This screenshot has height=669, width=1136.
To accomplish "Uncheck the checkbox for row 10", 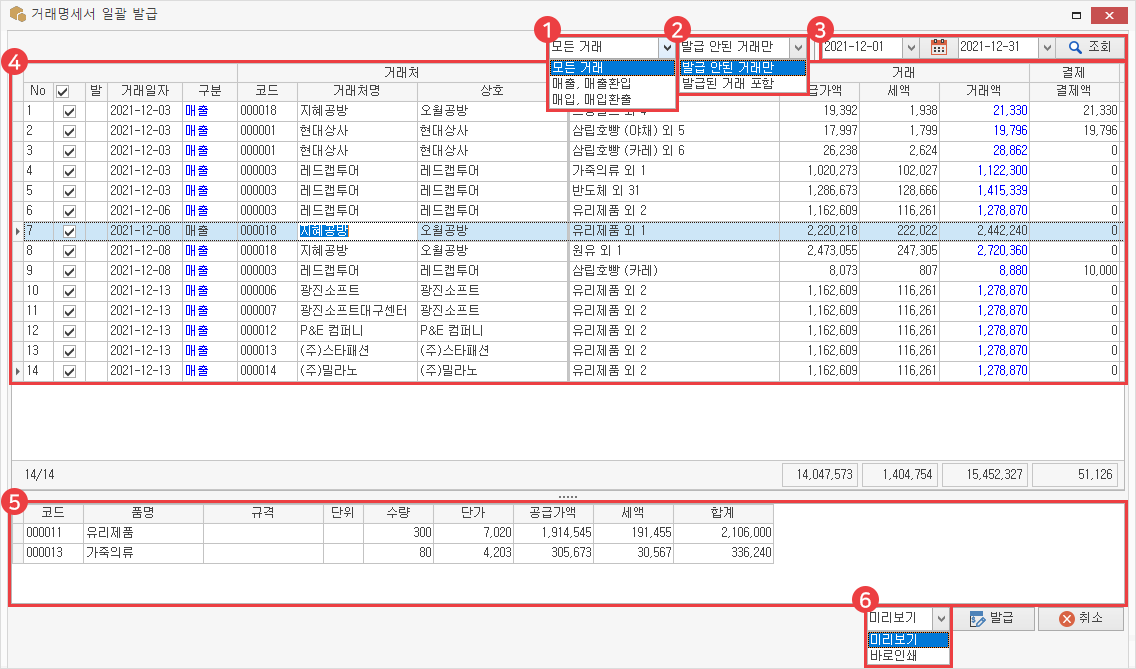I will pyautogui.click(x=70, y=291).
